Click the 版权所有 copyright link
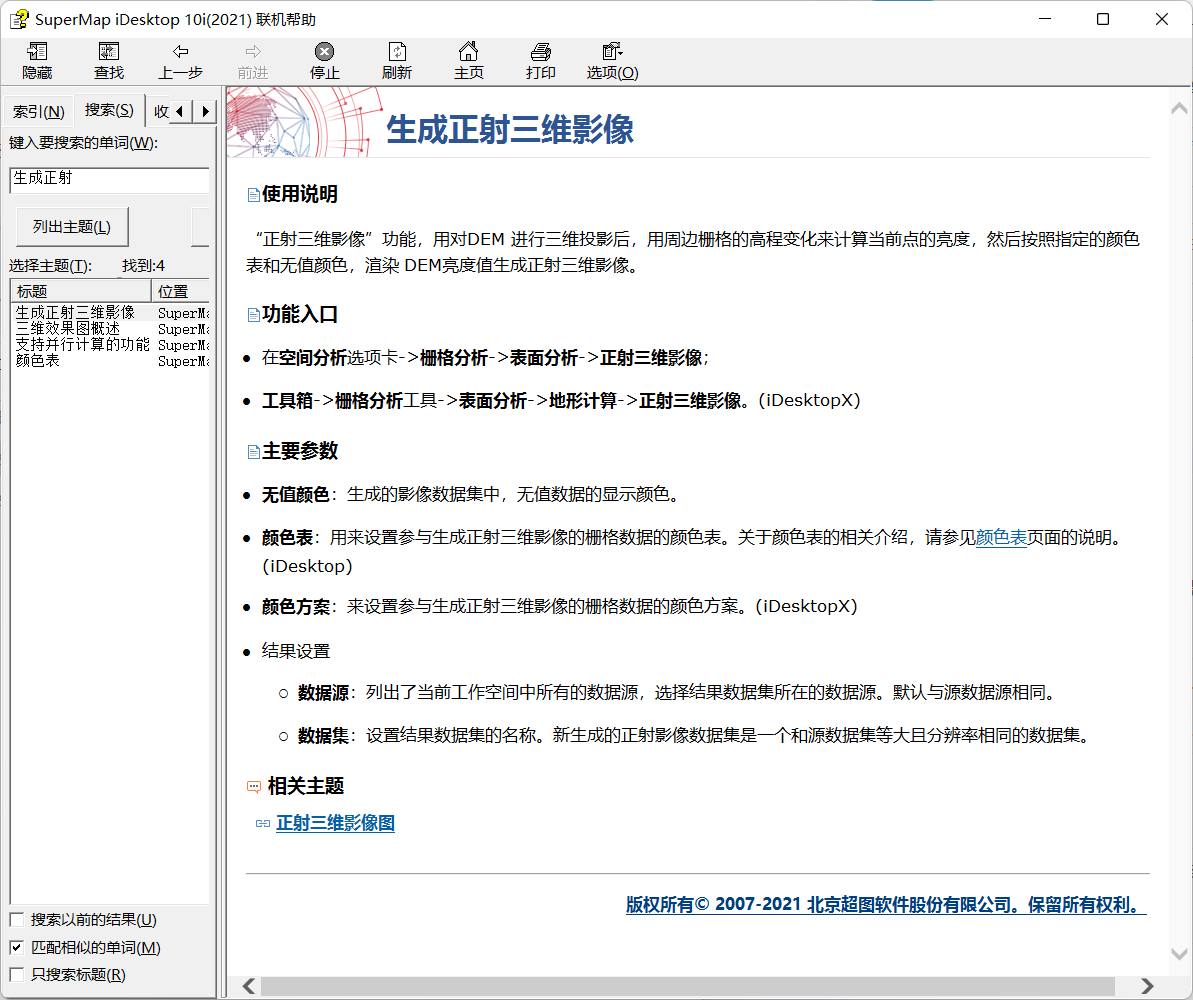 coord(886,905)
